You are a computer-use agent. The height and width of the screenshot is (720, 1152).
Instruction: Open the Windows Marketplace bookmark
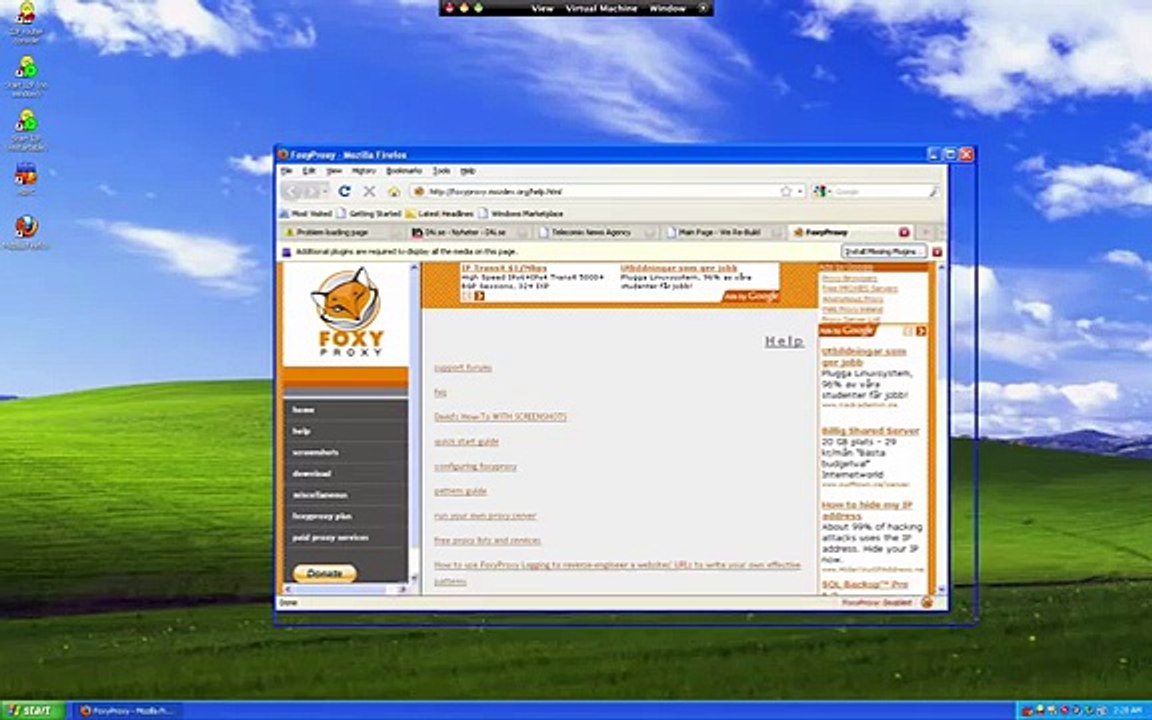point(521,214)
